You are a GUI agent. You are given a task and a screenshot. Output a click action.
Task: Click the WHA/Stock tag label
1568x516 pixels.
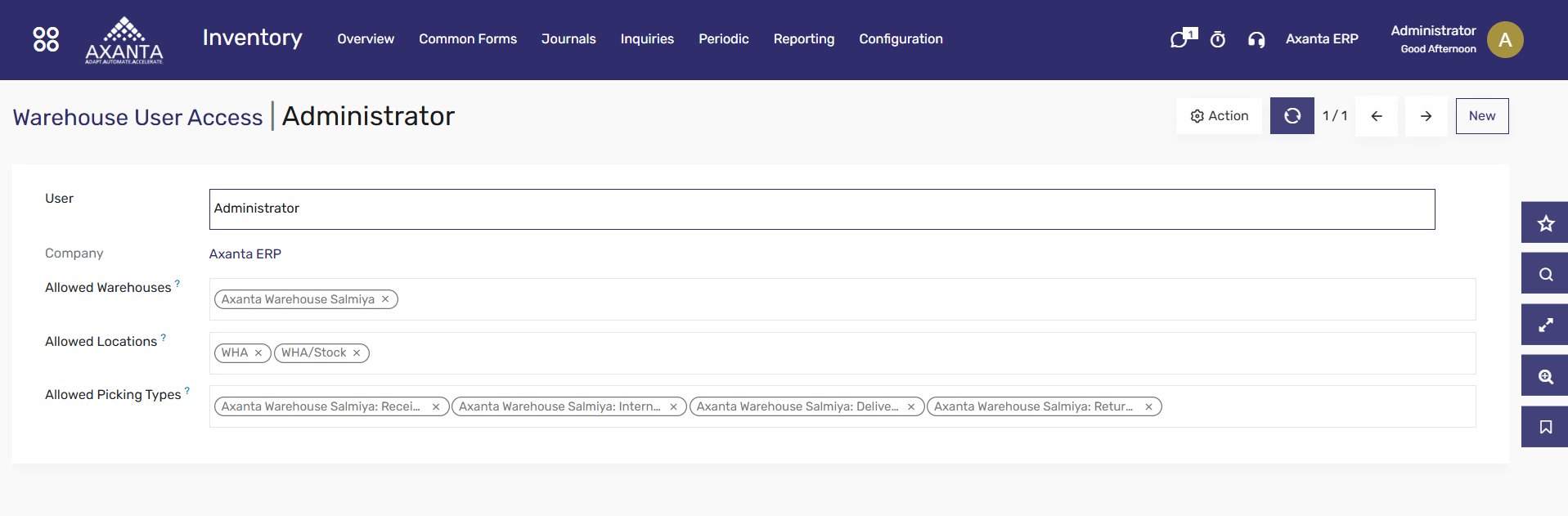click(x=314, y=353)
